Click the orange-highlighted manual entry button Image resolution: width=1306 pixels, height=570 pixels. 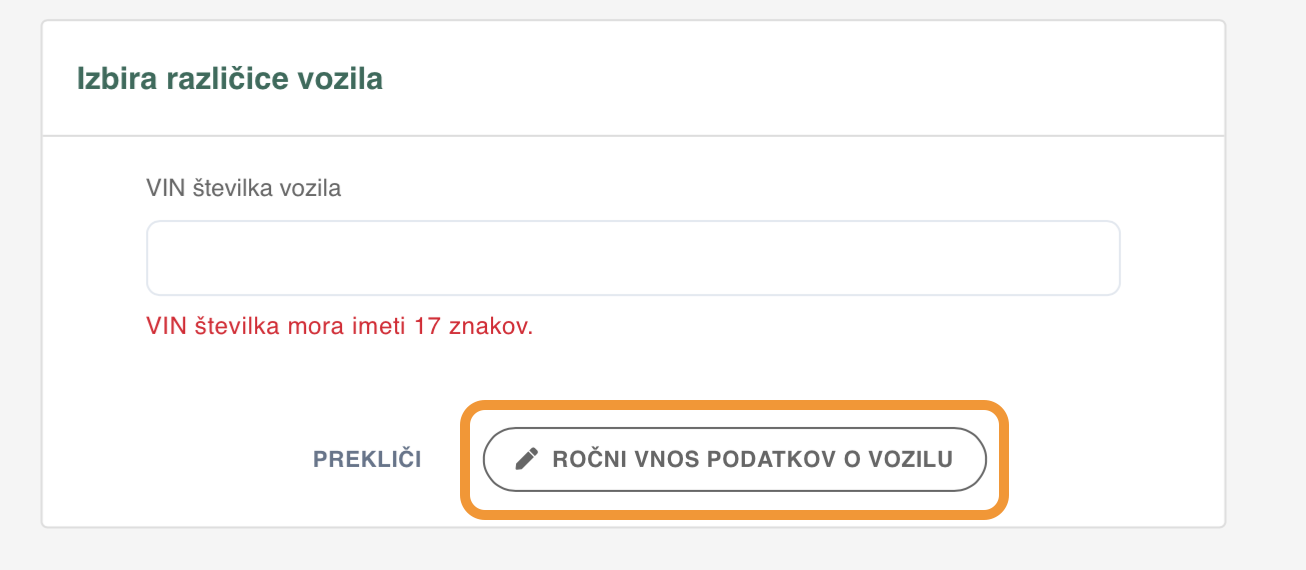(735, 459)
